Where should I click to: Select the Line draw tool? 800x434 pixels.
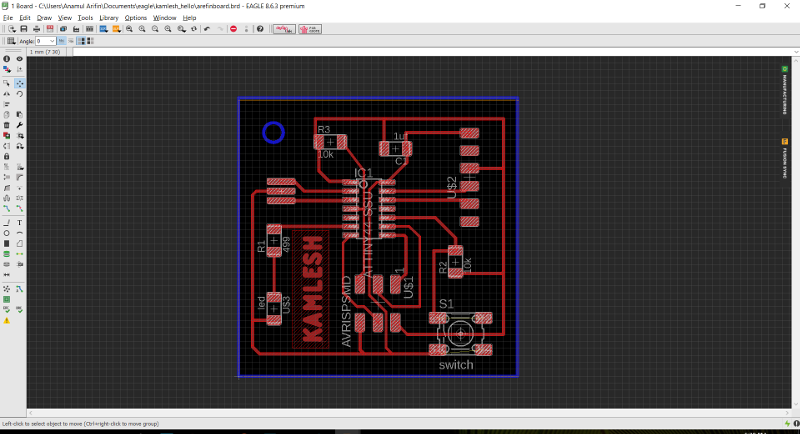point(7,223)
